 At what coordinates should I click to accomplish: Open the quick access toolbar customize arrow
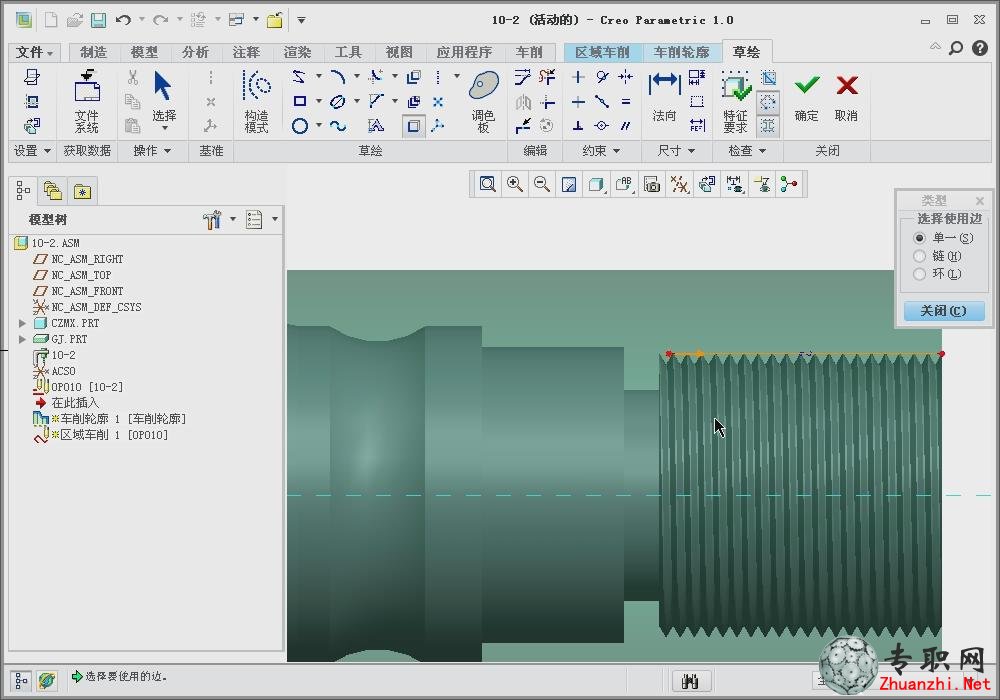click(x=301, y=20)
